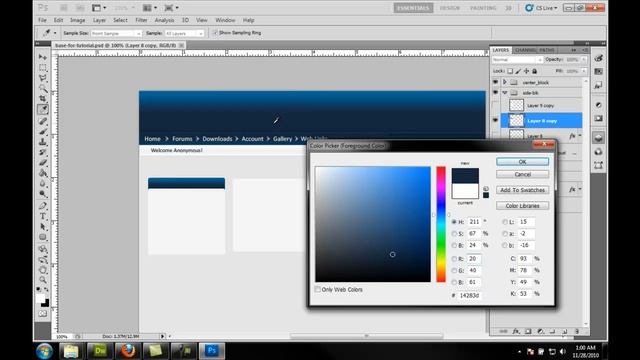Screen dimensions: 640x360
Task: Open the Window menu
Action: click(225, 20)
